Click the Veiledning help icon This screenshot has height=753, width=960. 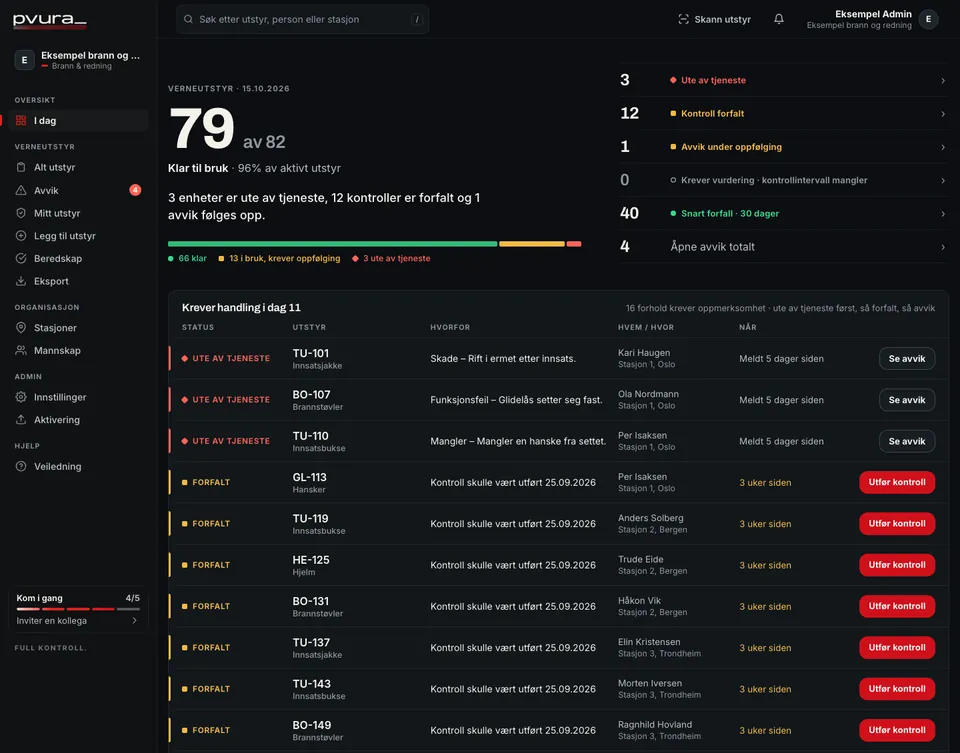(x=21, y=466)
